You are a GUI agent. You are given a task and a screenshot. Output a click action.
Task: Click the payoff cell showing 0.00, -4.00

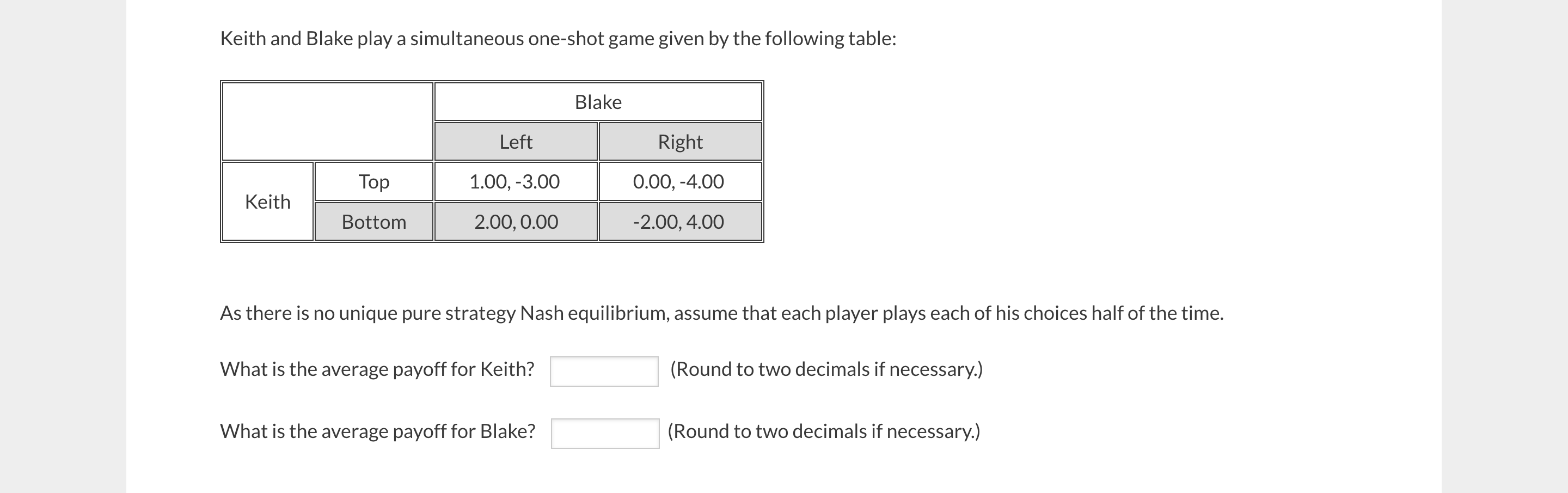point(680,181)
